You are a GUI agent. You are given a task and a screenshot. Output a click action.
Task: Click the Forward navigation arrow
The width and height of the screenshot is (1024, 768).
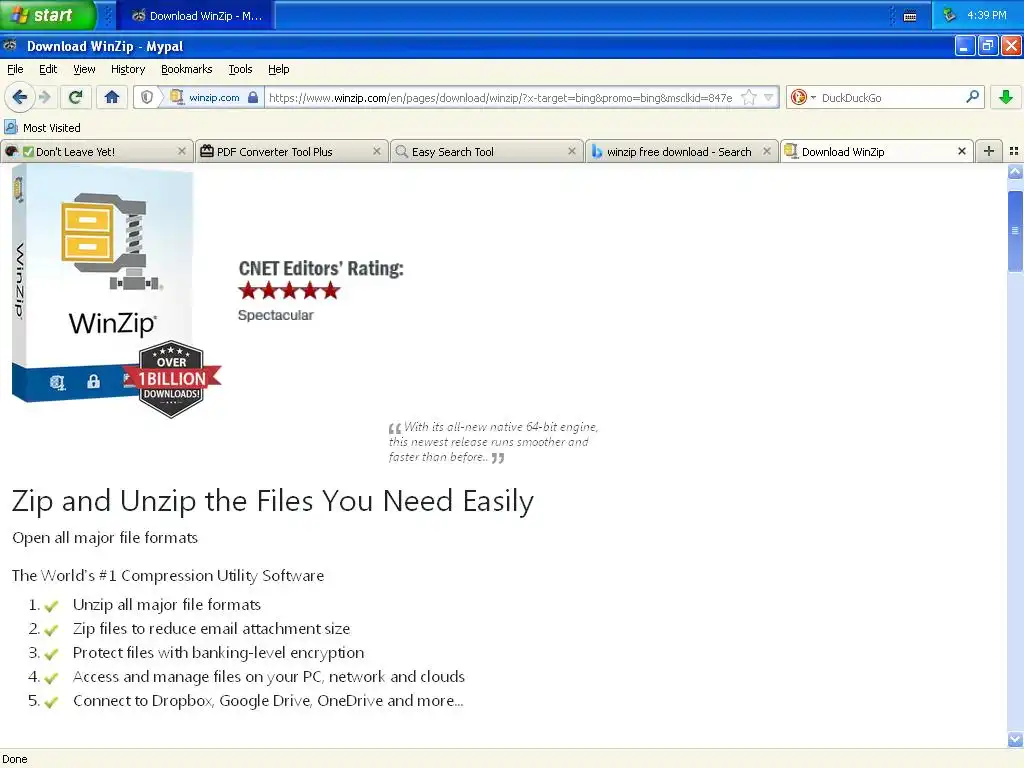click(45, 97)
